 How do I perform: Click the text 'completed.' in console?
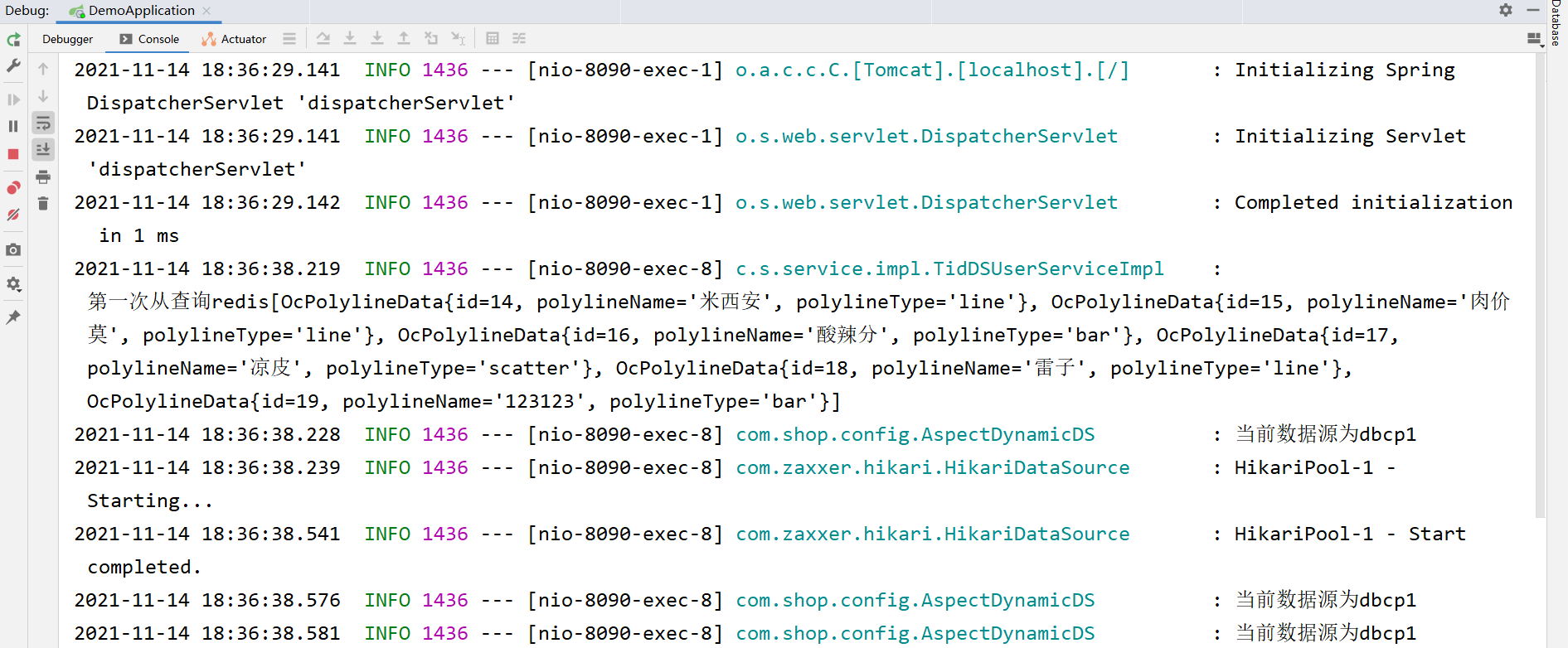144,567
